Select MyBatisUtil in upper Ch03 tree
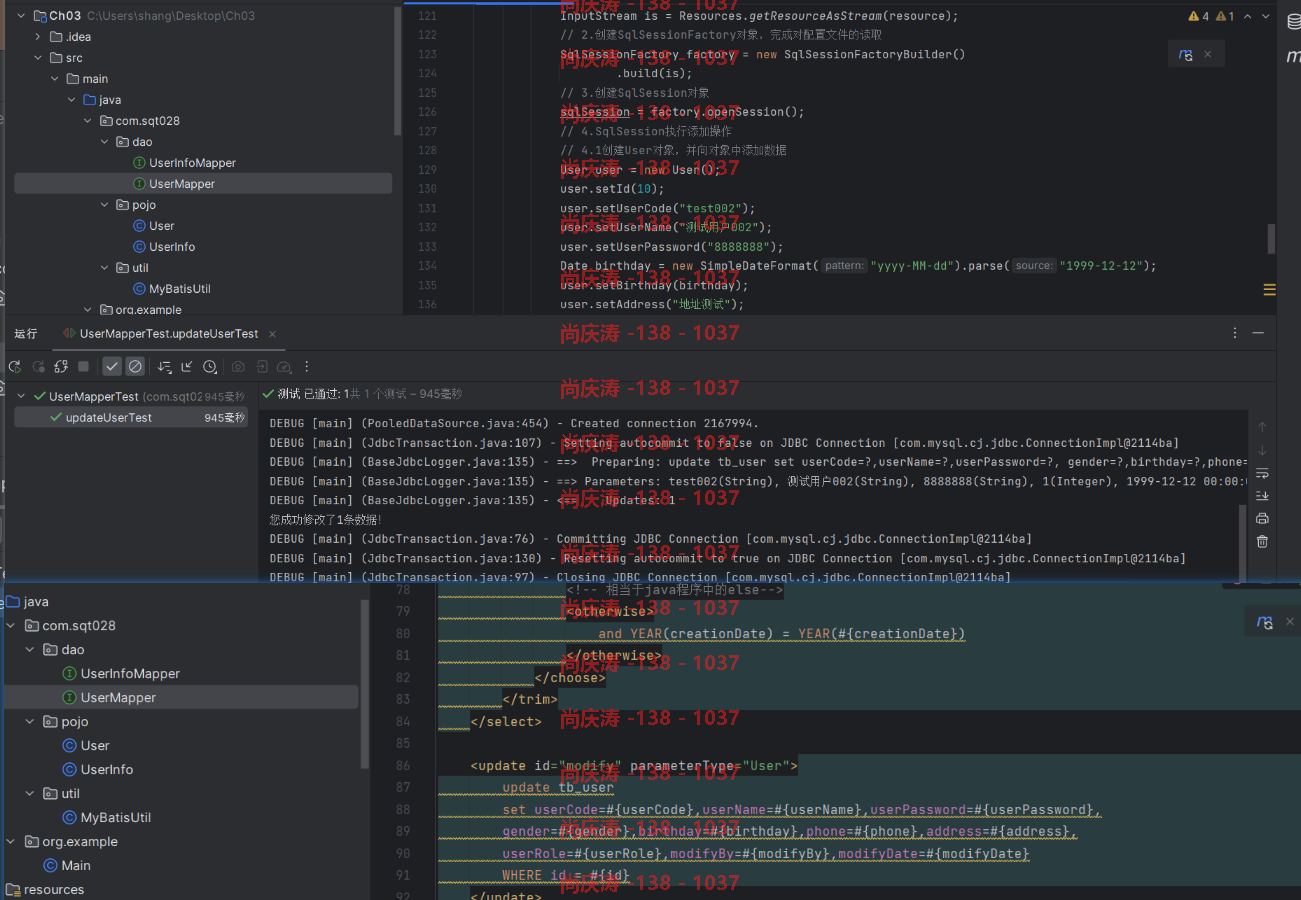1301x900 pixels. (x=171, y=289)
